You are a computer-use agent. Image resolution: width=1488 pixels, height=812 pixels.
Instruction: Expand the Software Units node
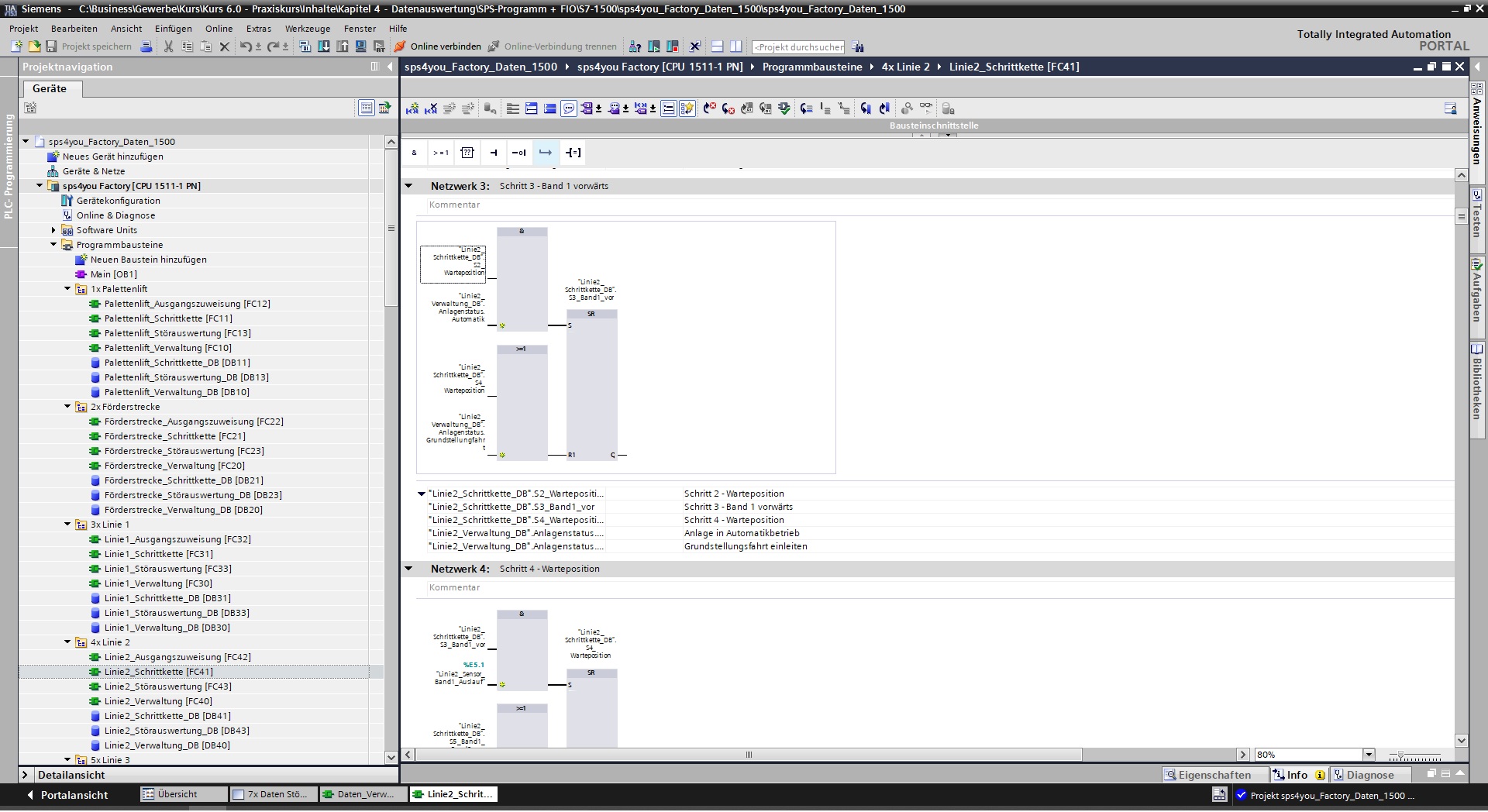pos(53,230)
